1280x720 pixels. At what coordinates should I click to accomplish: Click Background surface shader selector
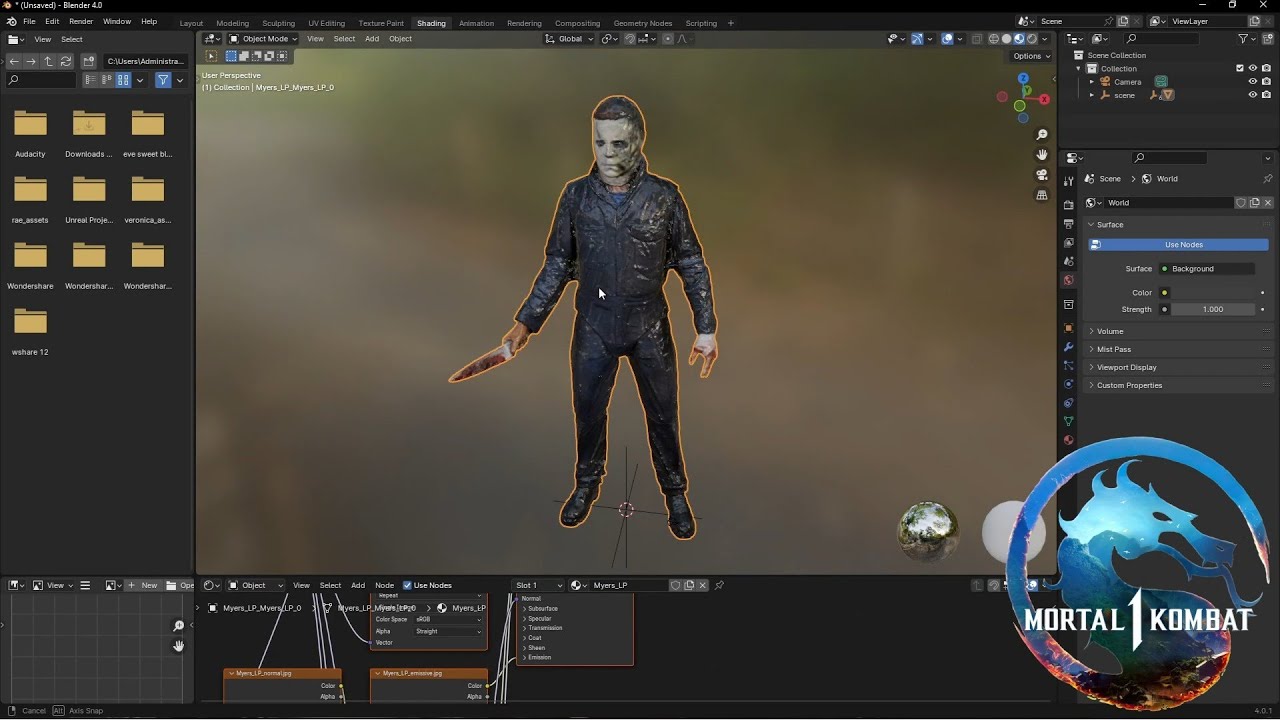[x=1206, y=269]
